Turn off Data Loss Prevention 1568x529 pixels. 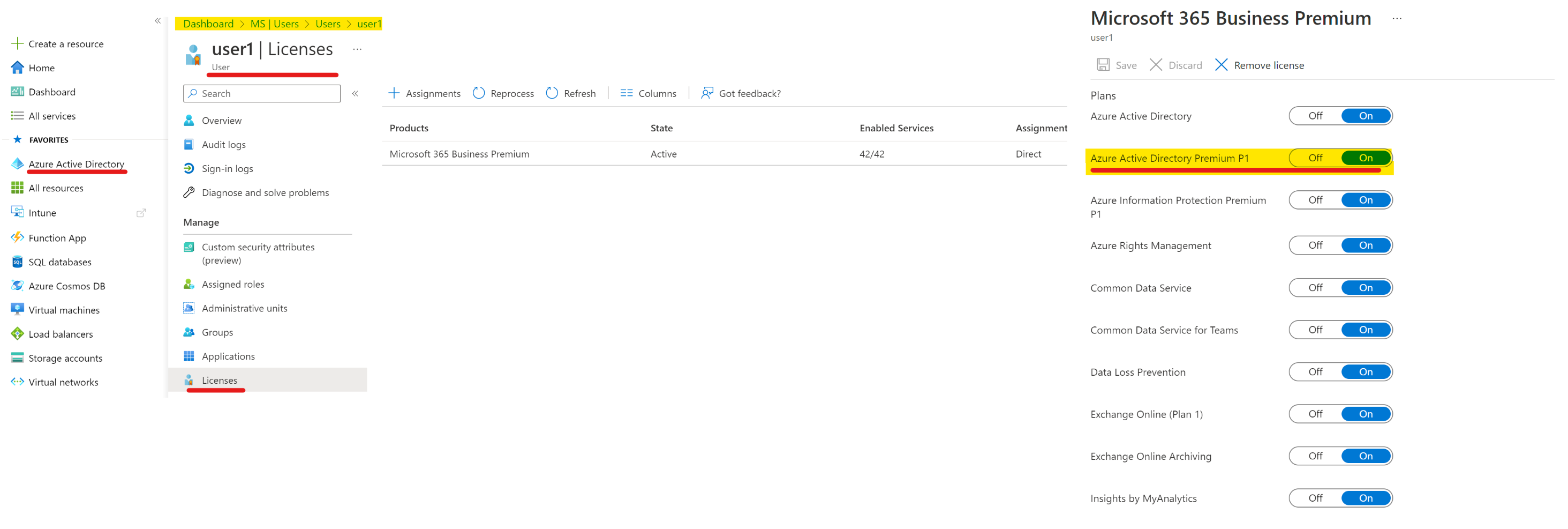coord(1315,372)
